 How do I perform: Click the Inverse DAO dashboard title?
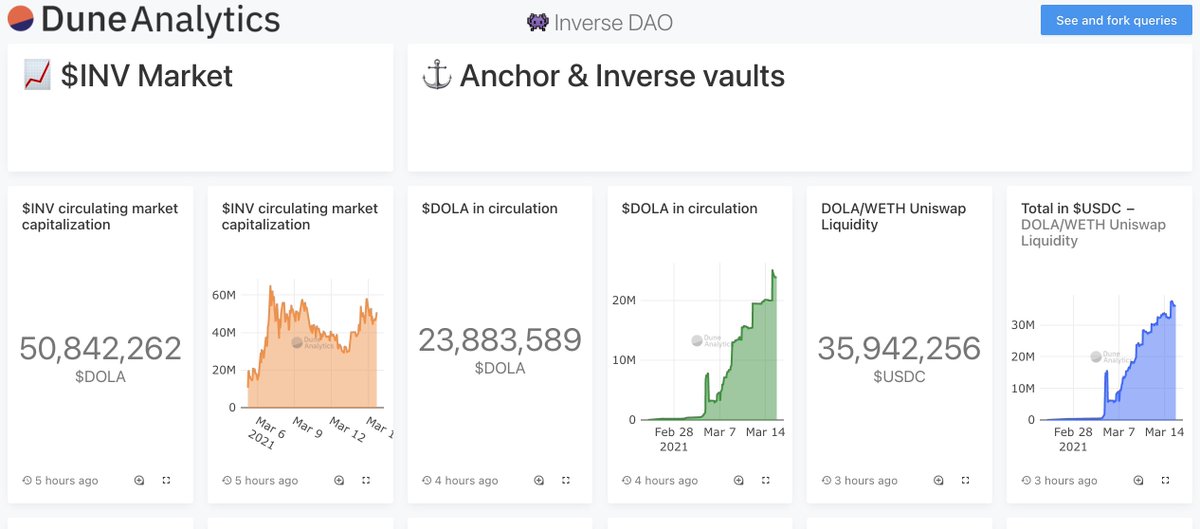(599, 21)
